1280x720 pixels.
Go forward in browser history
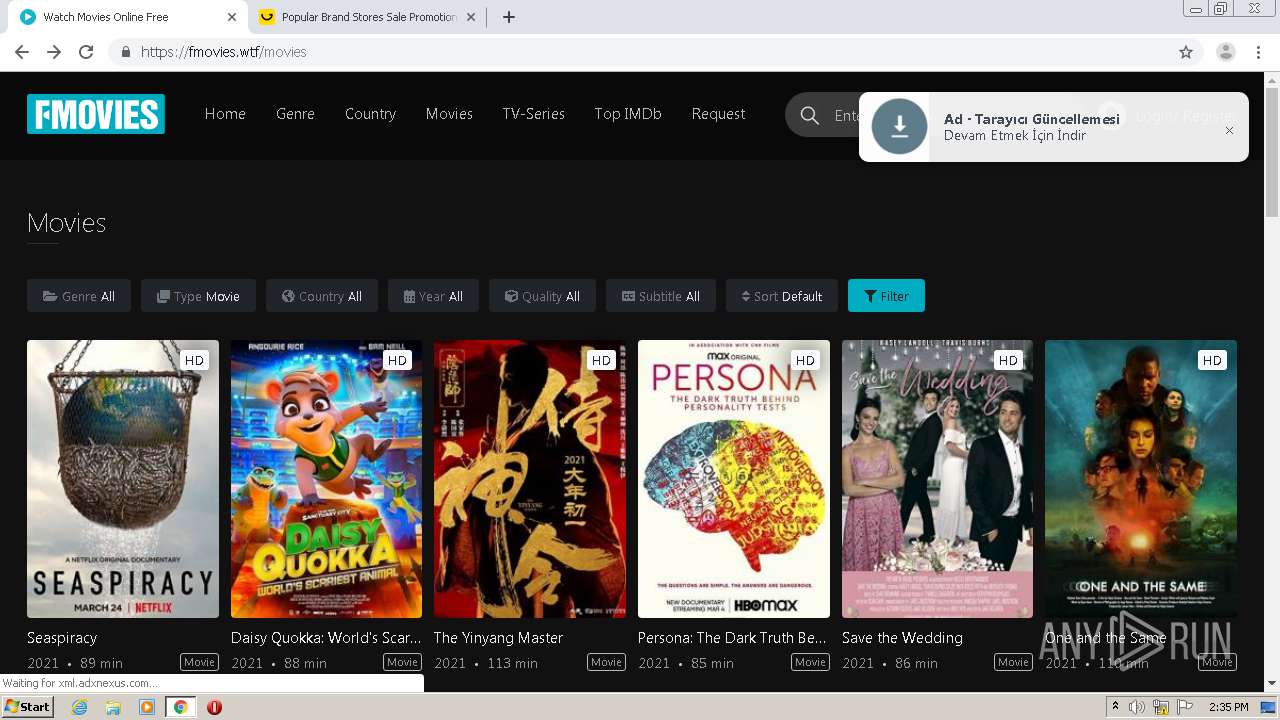tap(54, 52)
